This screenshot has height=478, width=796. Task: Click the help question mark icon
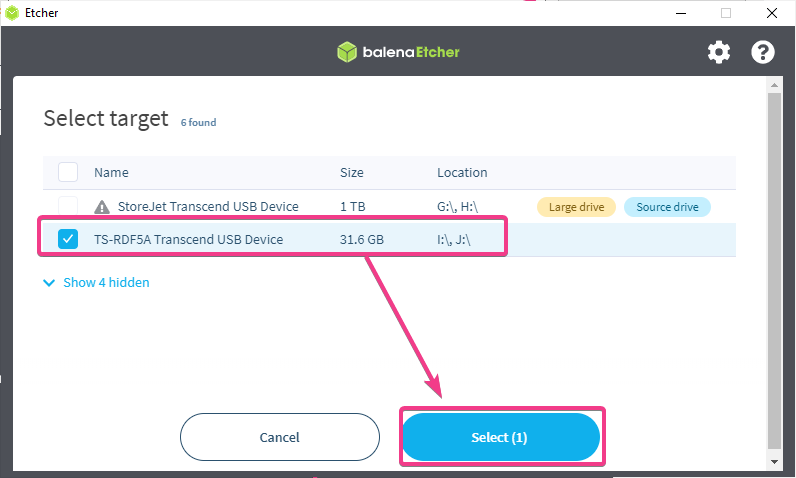click(x=763, y=52)
